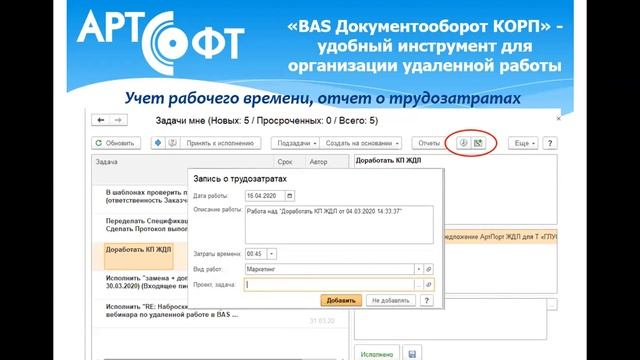
Task: Click the Срок column header
Action: point(289,162)
